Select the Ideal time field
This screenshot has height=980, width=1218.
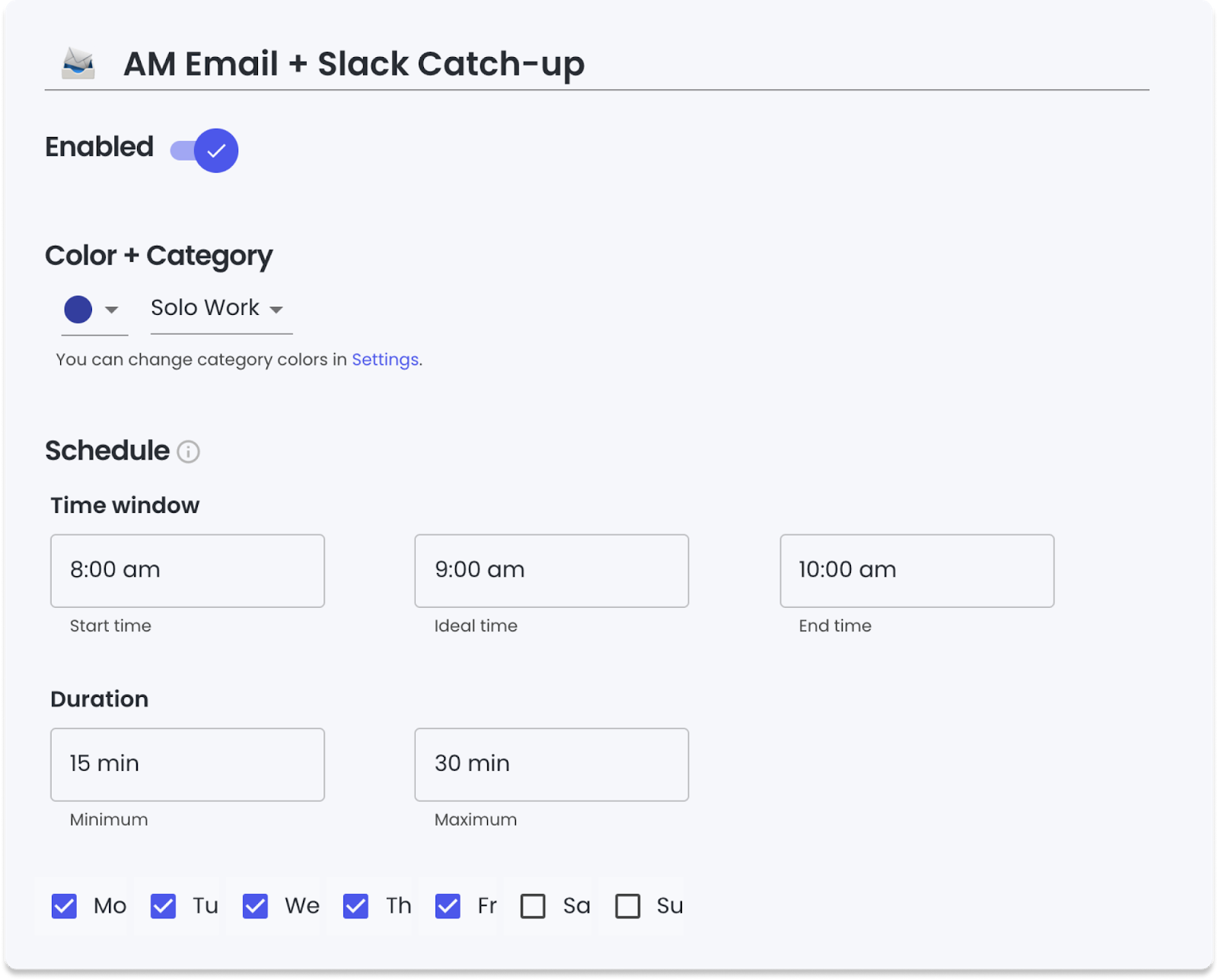coord(551,571)
